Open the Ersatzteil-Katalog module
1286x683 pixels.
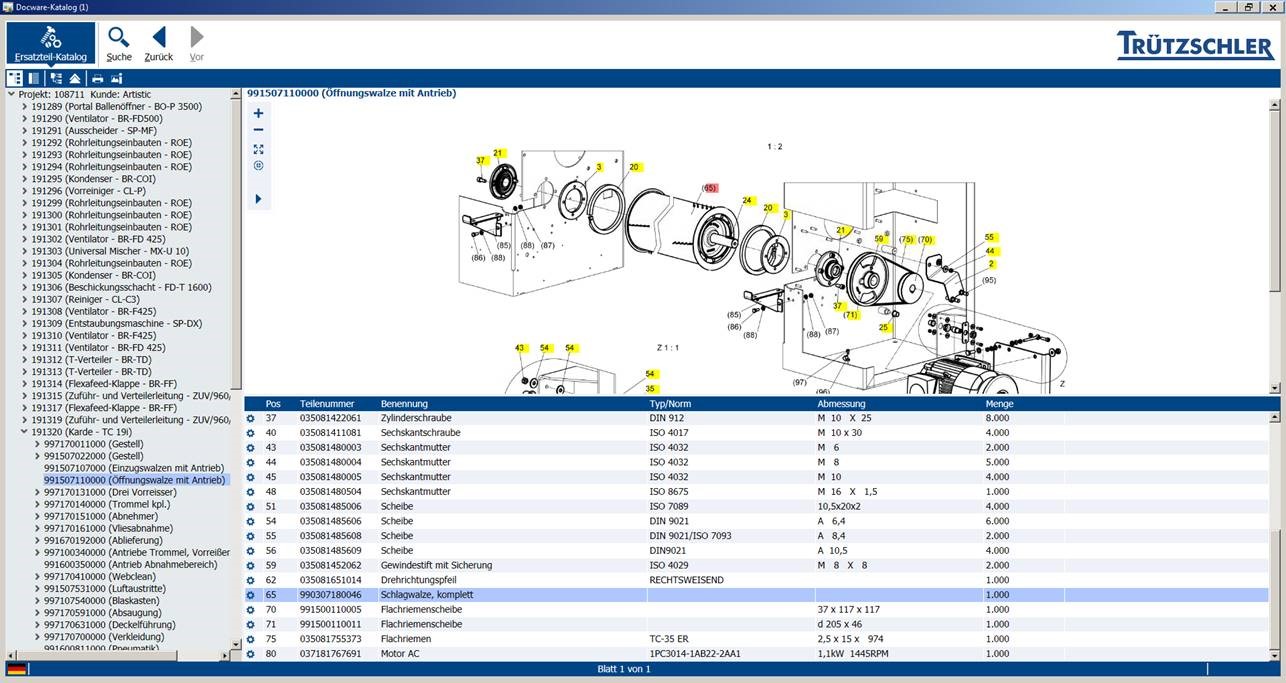click(51, 43)
